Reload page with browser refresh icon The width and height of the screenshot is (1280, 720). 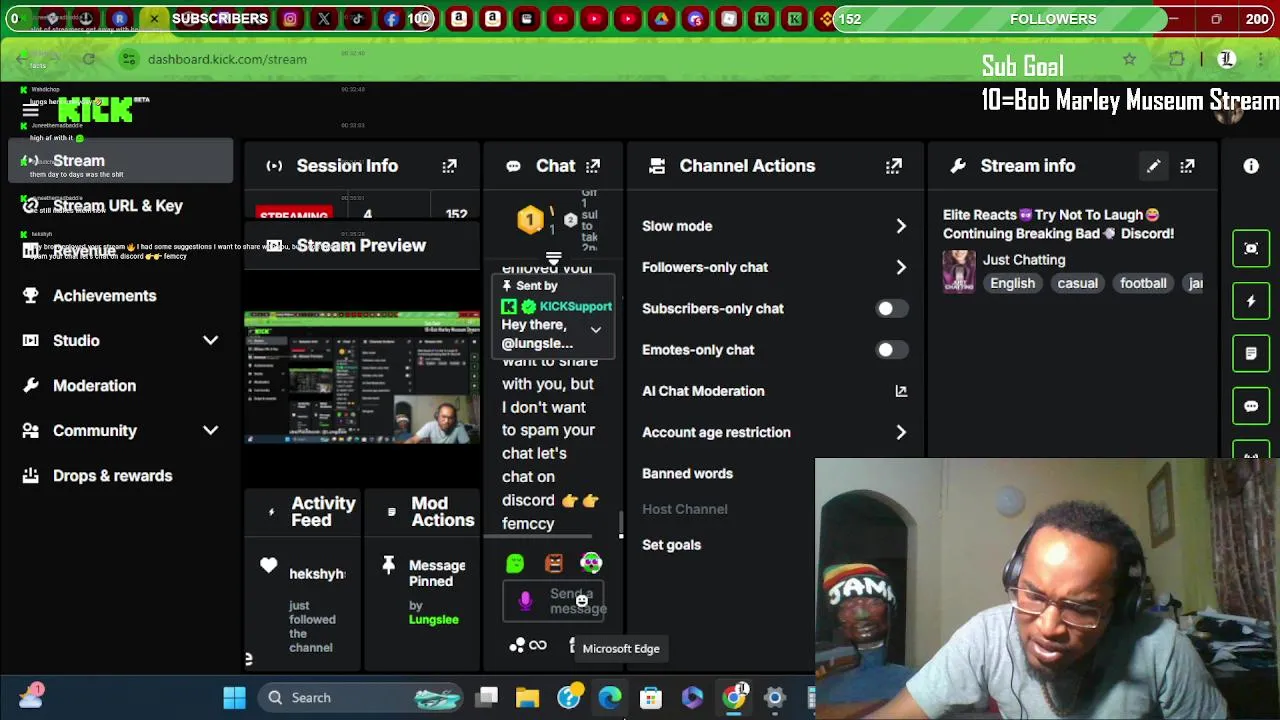tap(88, 59)
